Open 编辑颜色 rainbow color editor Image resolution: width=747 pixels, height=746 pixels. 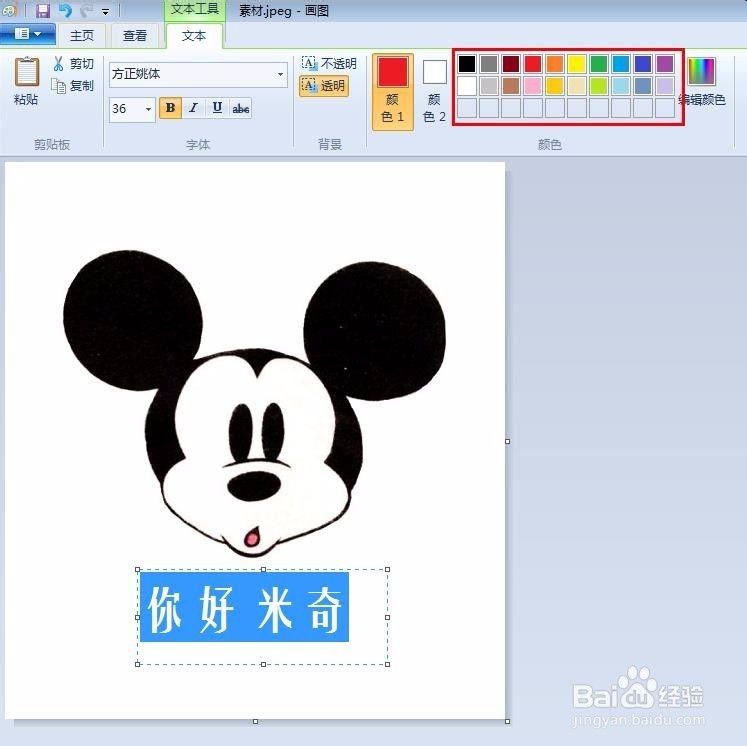(702, 81)
